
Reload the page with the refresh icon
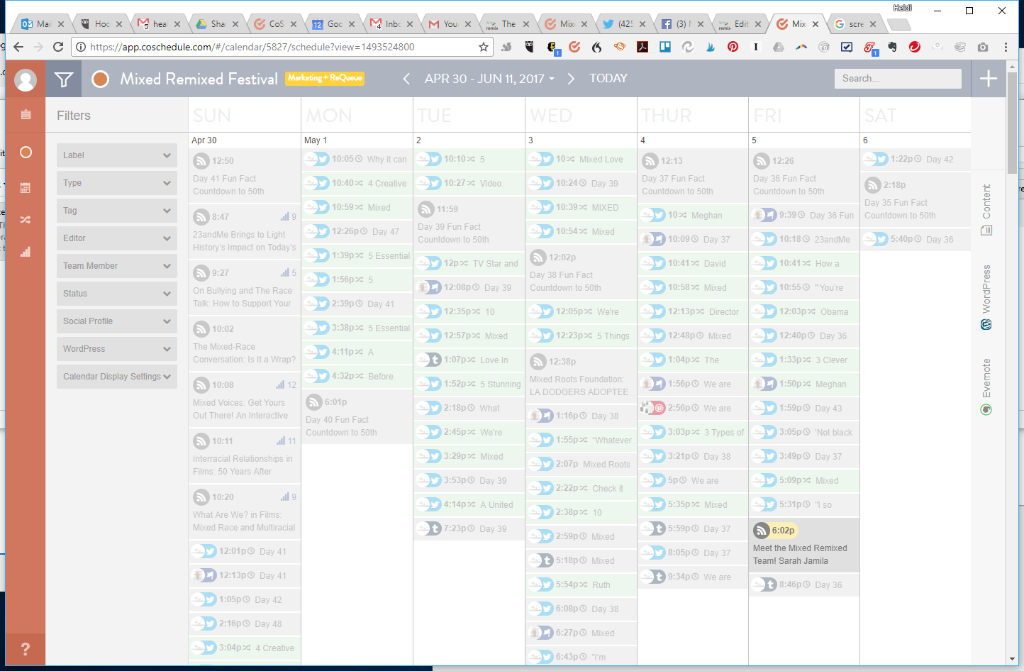[58, 47]
